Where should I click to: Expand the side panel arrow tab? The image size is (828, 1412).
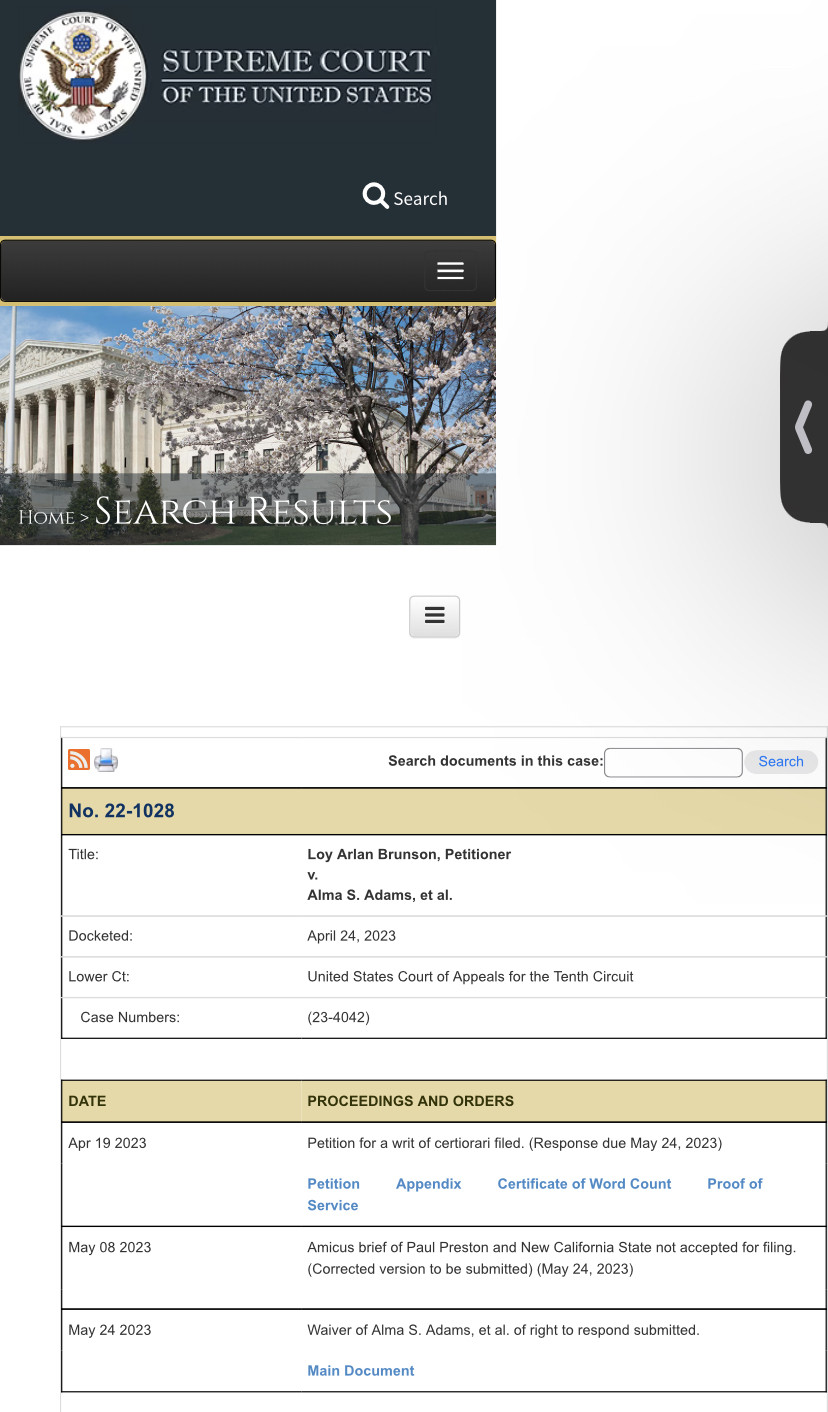(x=803, y=427)
